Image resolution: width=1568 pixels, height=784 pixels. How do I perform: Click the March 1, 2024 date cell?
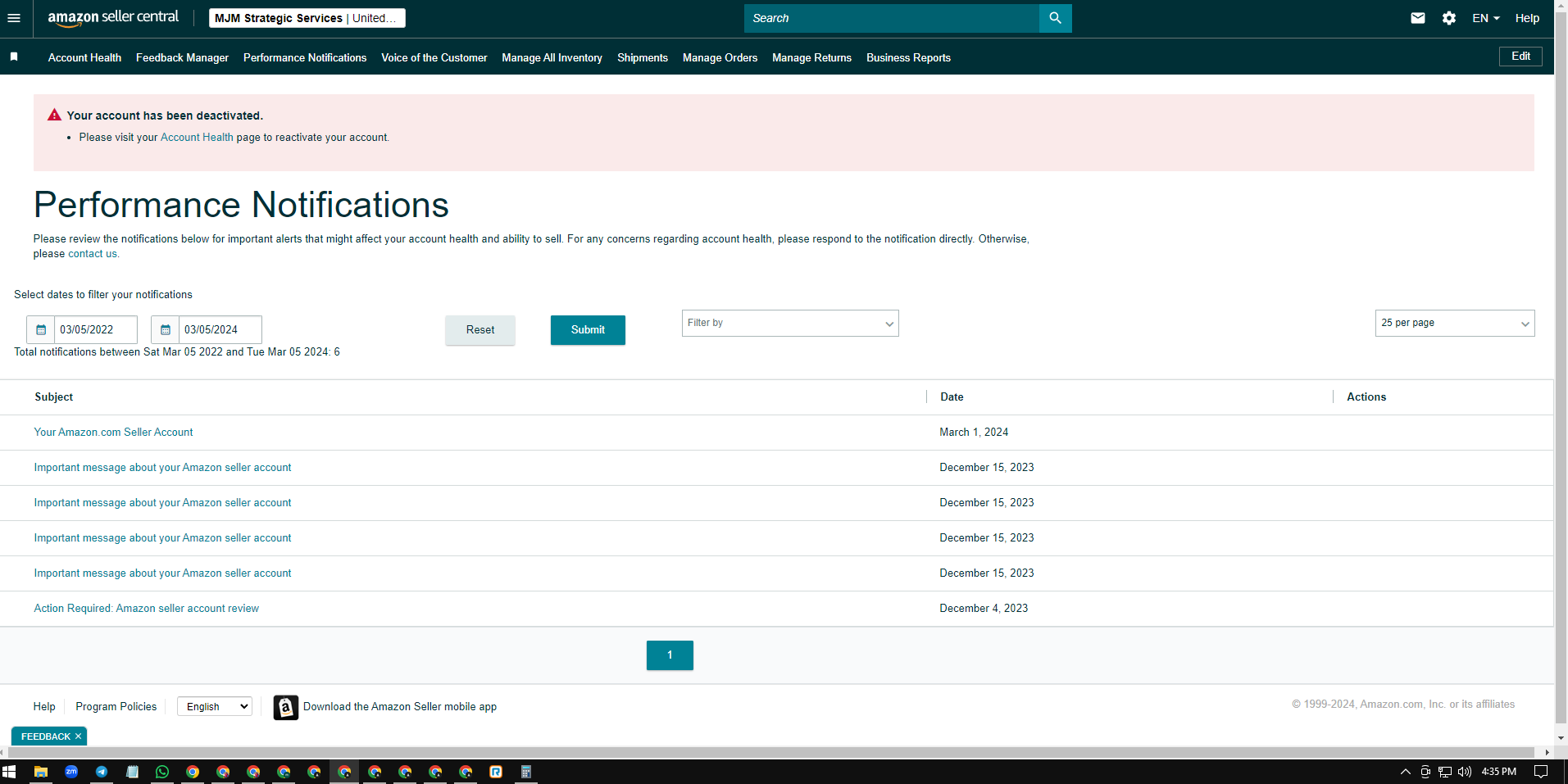pyautogui.click(x=974, y=433)
